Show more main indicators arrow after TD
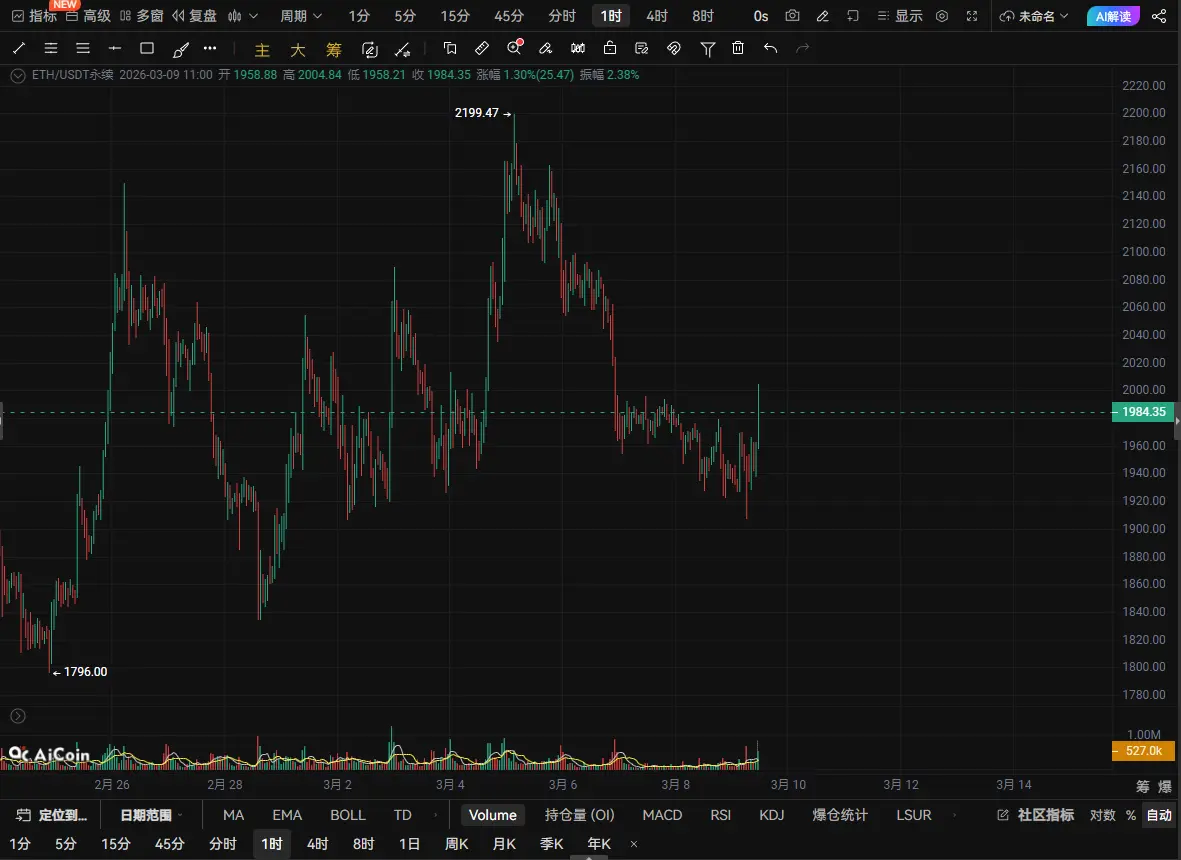Viewport: 1181px width, 860px height. click(435, 815)
